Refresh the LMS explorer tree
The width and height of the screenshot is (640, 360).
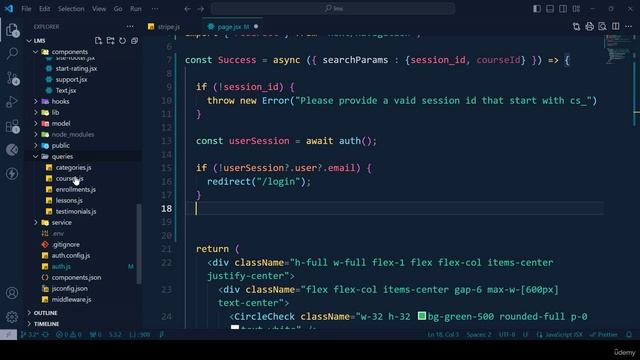point(122,41)
